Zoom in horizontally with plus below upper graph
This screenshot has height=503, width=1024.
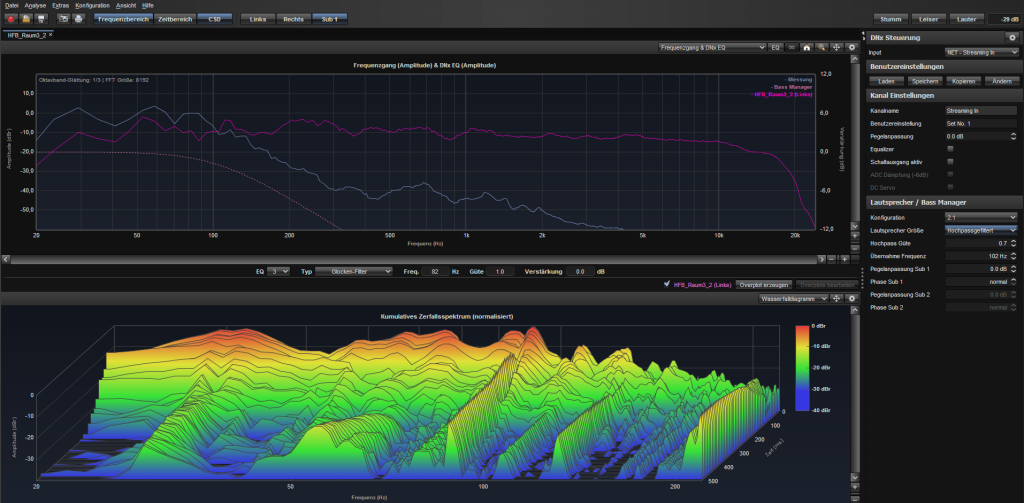pyautogui.click(x=845, y=259)
